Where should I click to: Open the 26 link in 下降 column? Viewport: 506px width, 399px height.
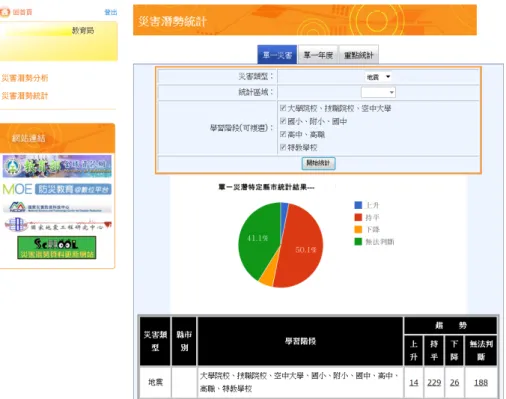click(454, 382)
